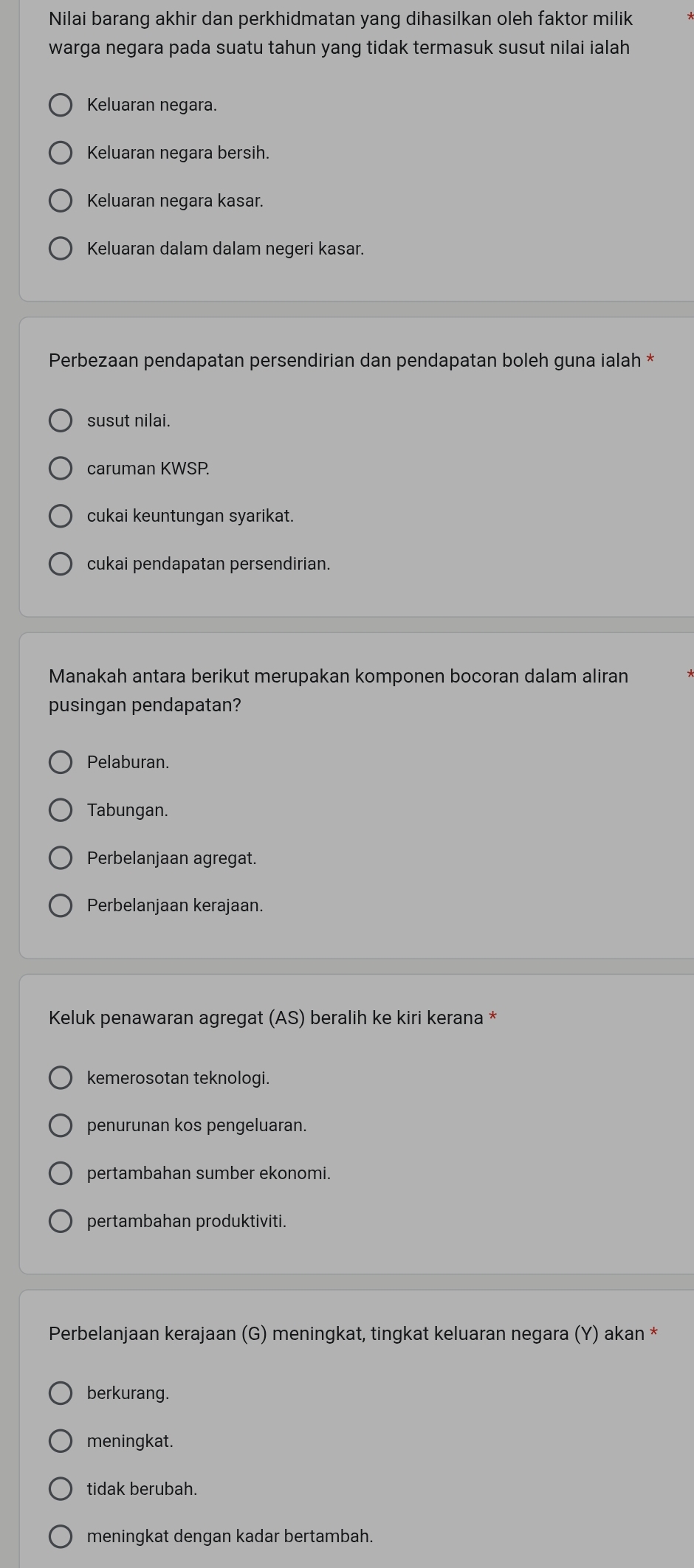The image size is (694, 1568).
Task: Select 'meningkat dengan kadar bertambah.' option
Action: 61,1536
